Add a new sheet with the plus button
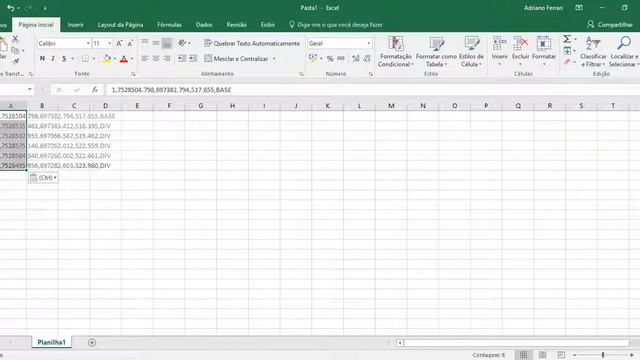640x360 pixels. pyautogui.click(x=92, y=342)
